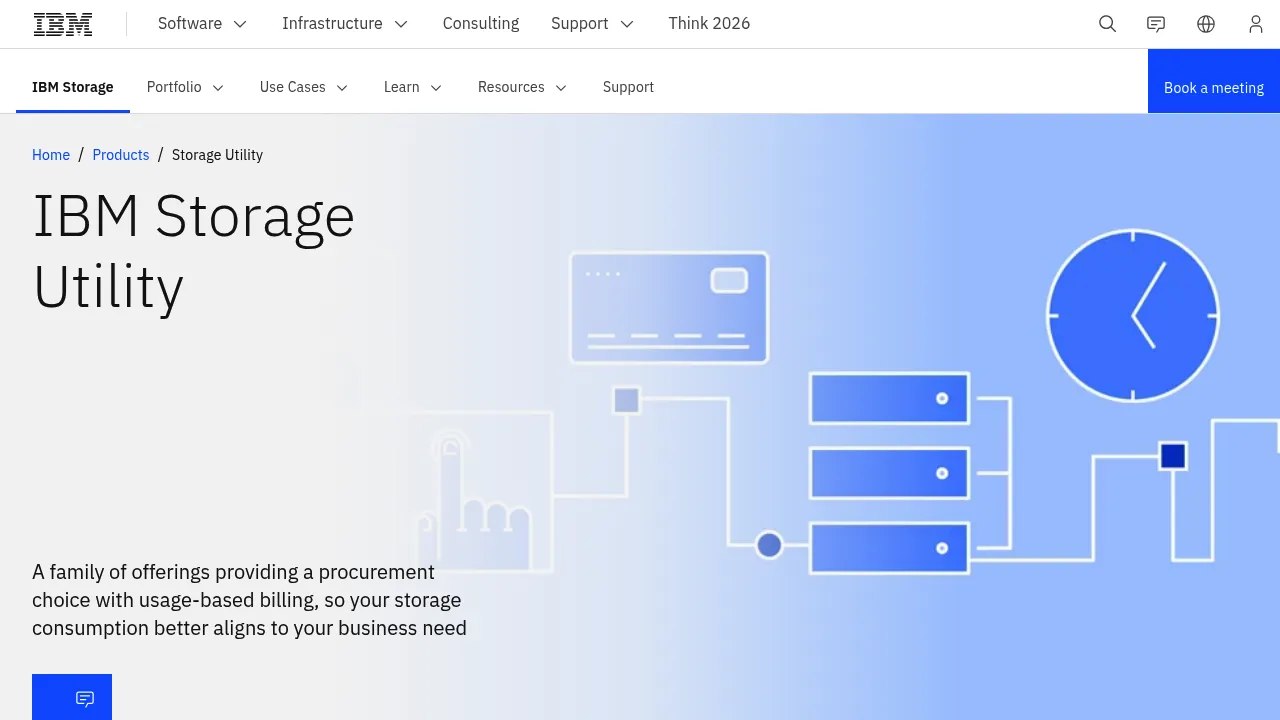Screen dimensions: 1280x720
Task: Expand the Infrastructure menu
Action: click(345, 24)
